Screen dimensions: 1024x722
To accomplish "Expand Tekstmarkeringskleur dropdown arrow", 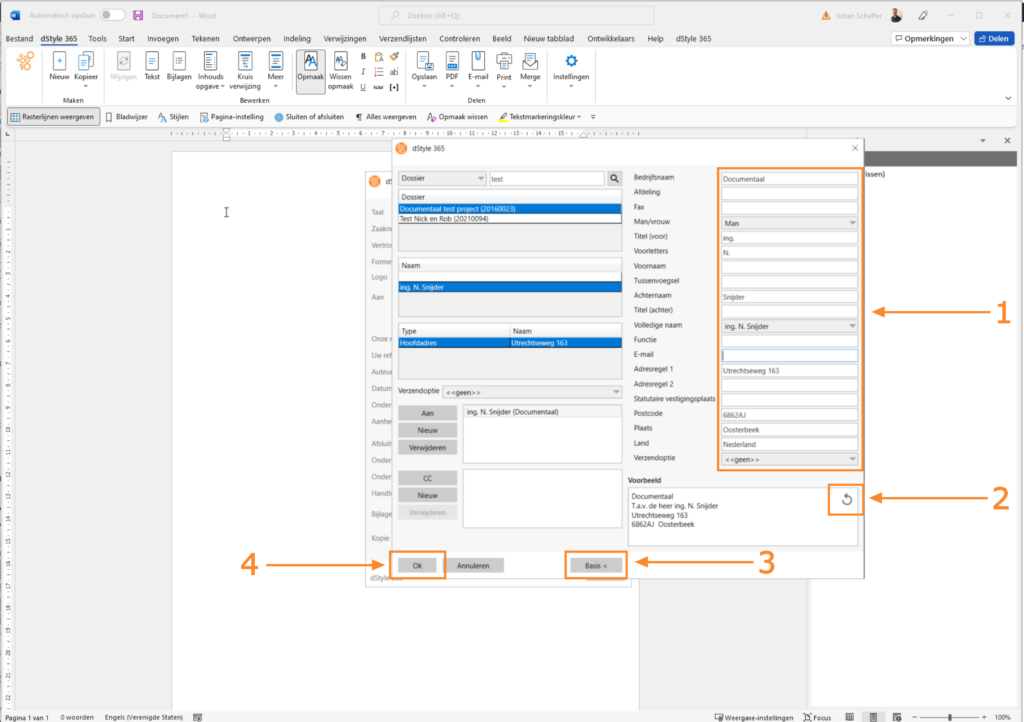I will click(x=579, y=118).
